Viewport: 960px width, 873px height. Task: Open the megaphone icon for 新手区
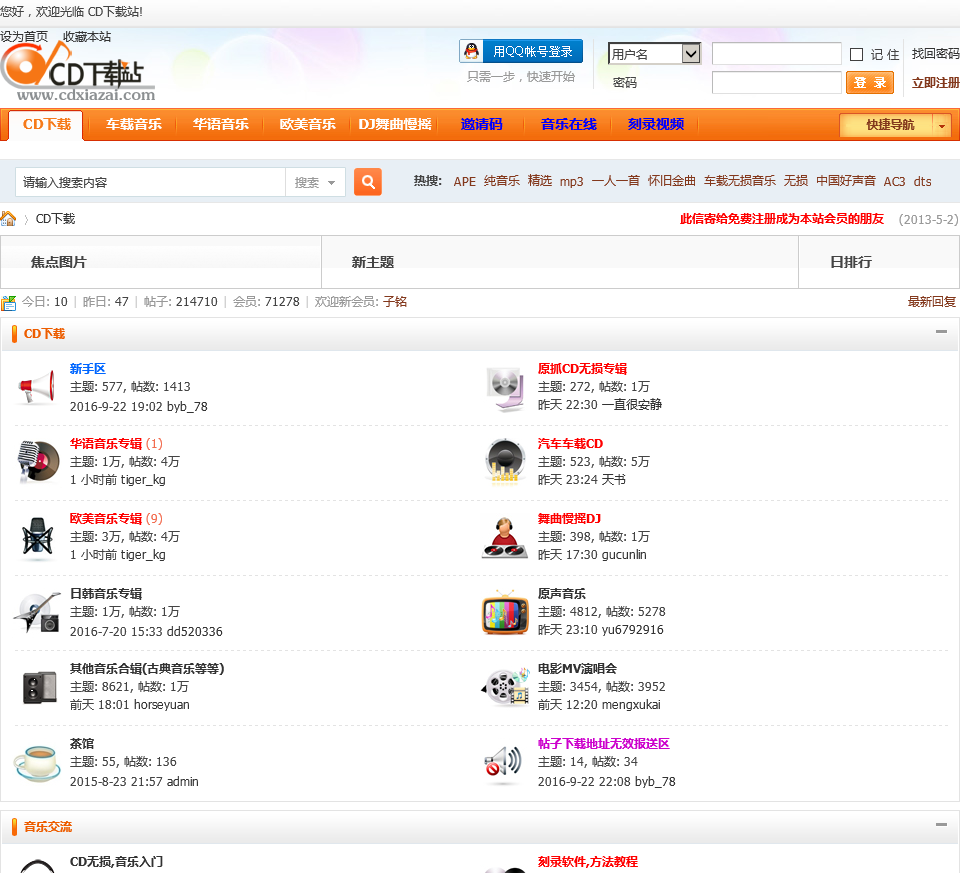tap(37, 387)
